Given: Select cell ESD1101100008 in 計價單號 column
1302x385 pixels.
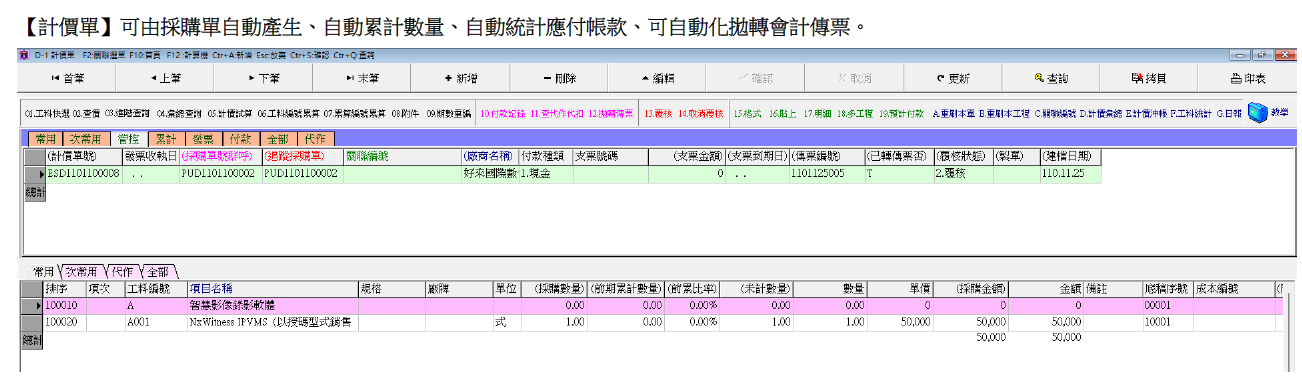Looking at the screenshot, I should 84,174.
